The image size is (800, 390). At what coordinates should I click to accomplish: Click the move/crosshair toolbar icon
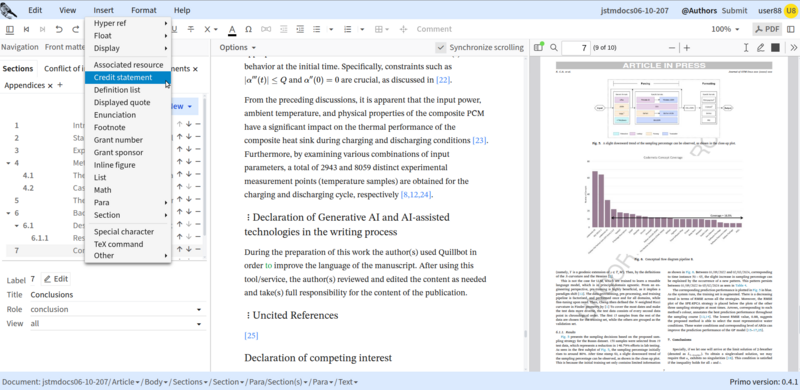click(x=403, y=30)
